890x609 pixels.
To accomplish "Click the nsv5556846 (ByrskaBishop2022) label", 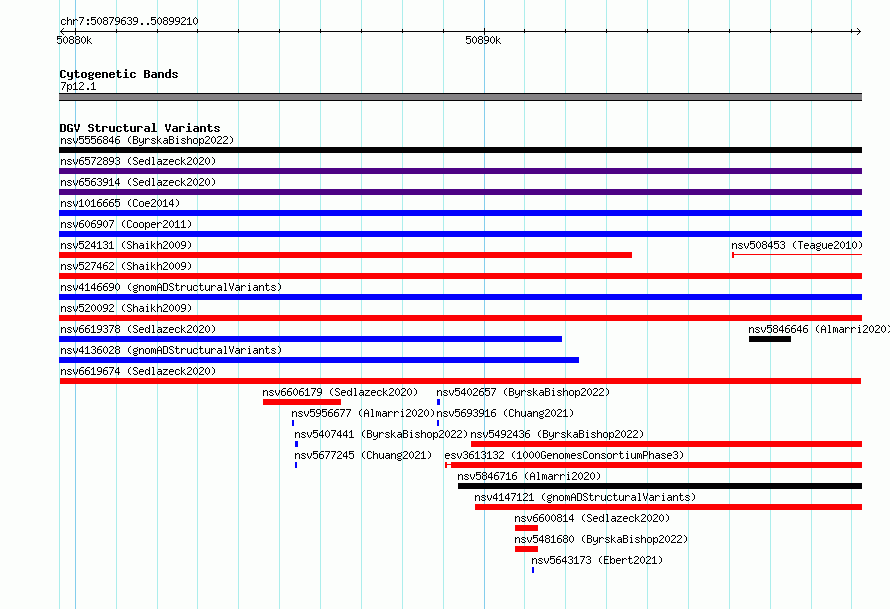I will [147, 140].
